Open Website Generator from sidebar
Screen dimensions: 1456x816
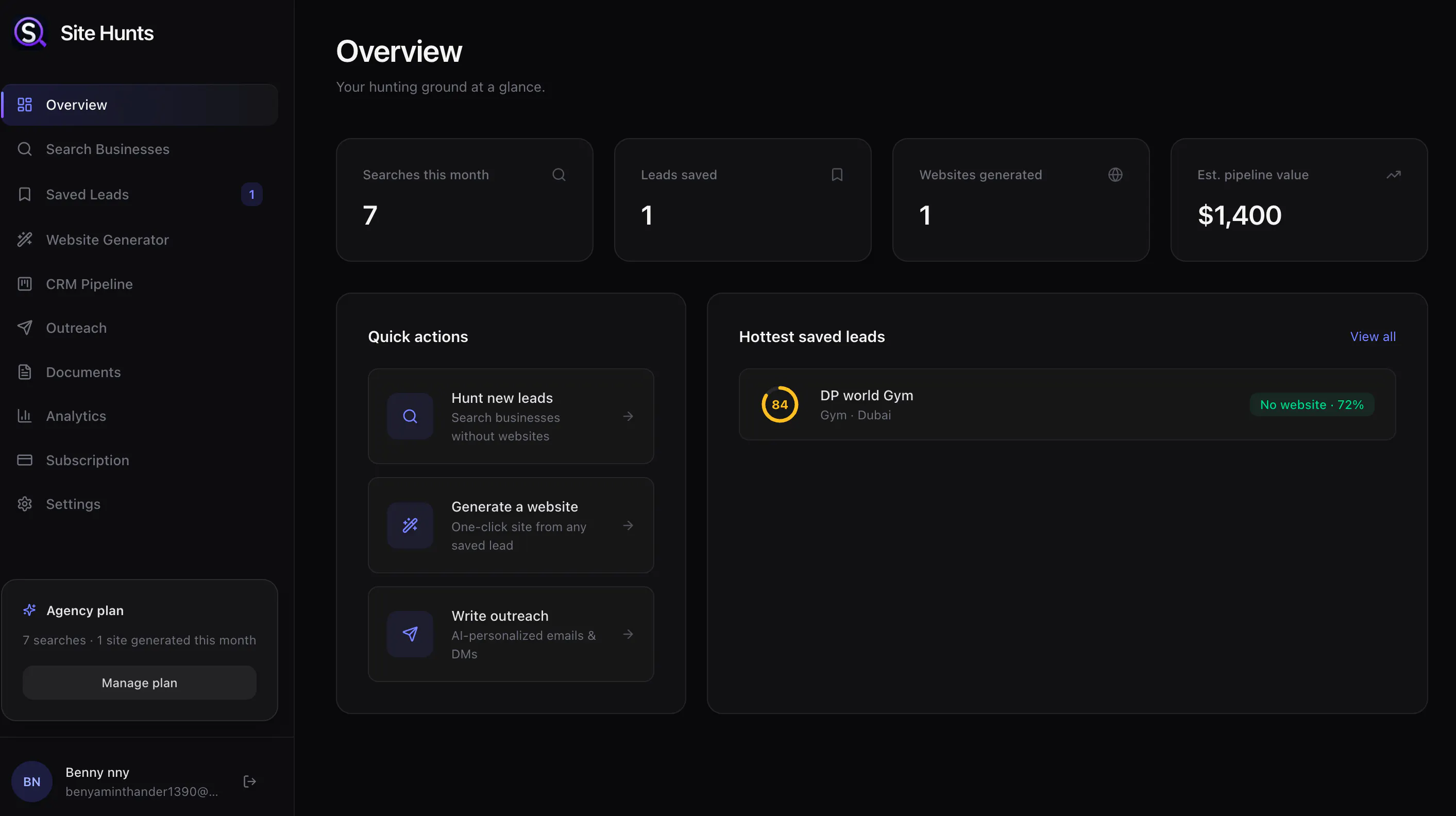tap(140, 240)
